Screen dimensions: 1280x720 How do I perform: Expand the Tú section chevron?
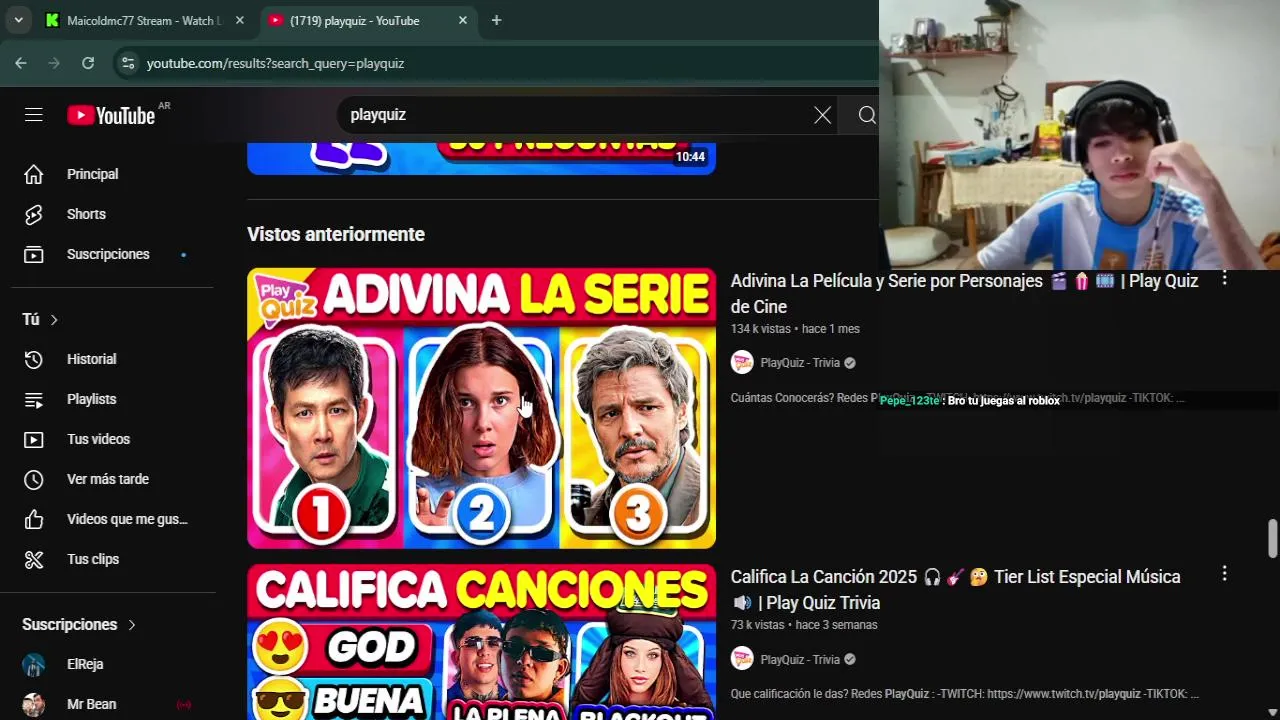coord(54,319)
